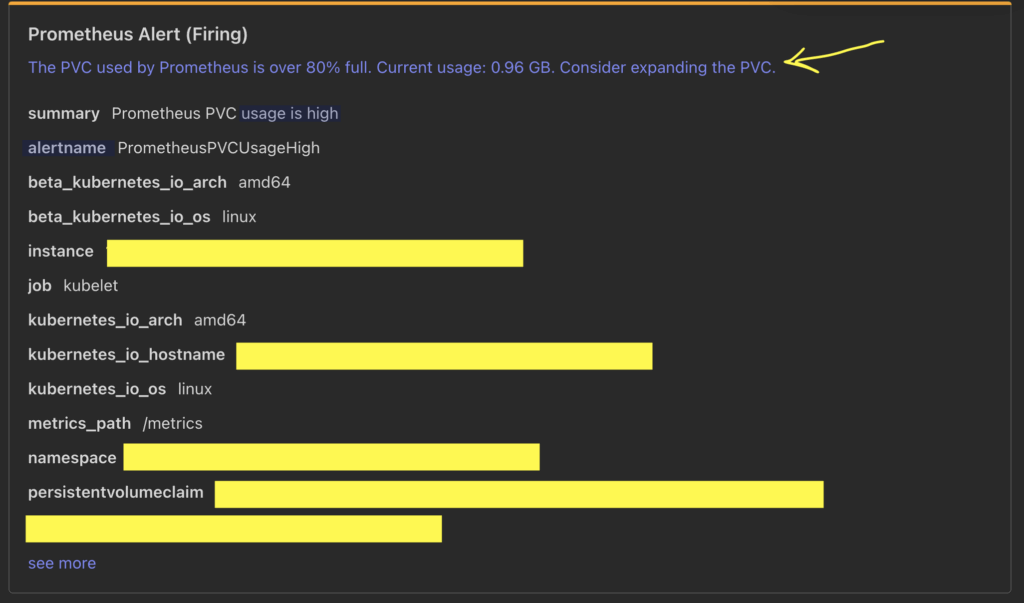Screen dimensions: 1024x603
Task: Click the redacted persistentvolumeclaim value
Action: coord(519,495)
